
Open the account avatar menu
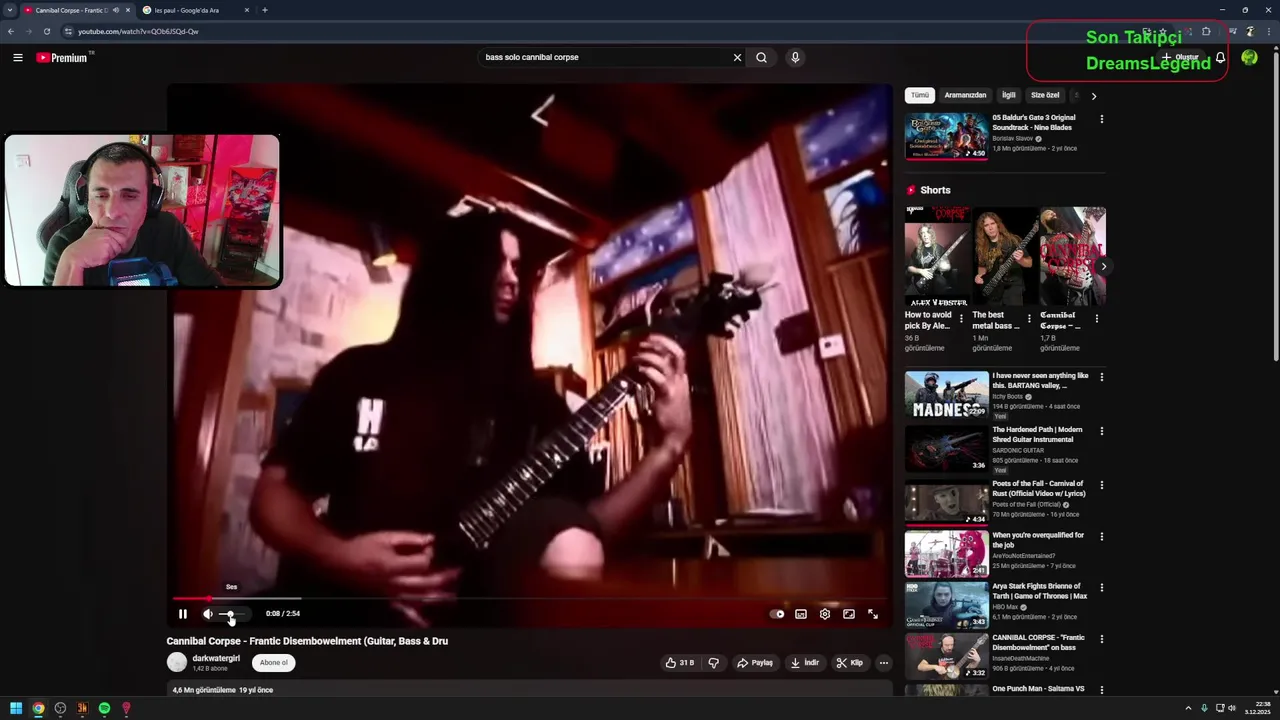(1249, 57)
